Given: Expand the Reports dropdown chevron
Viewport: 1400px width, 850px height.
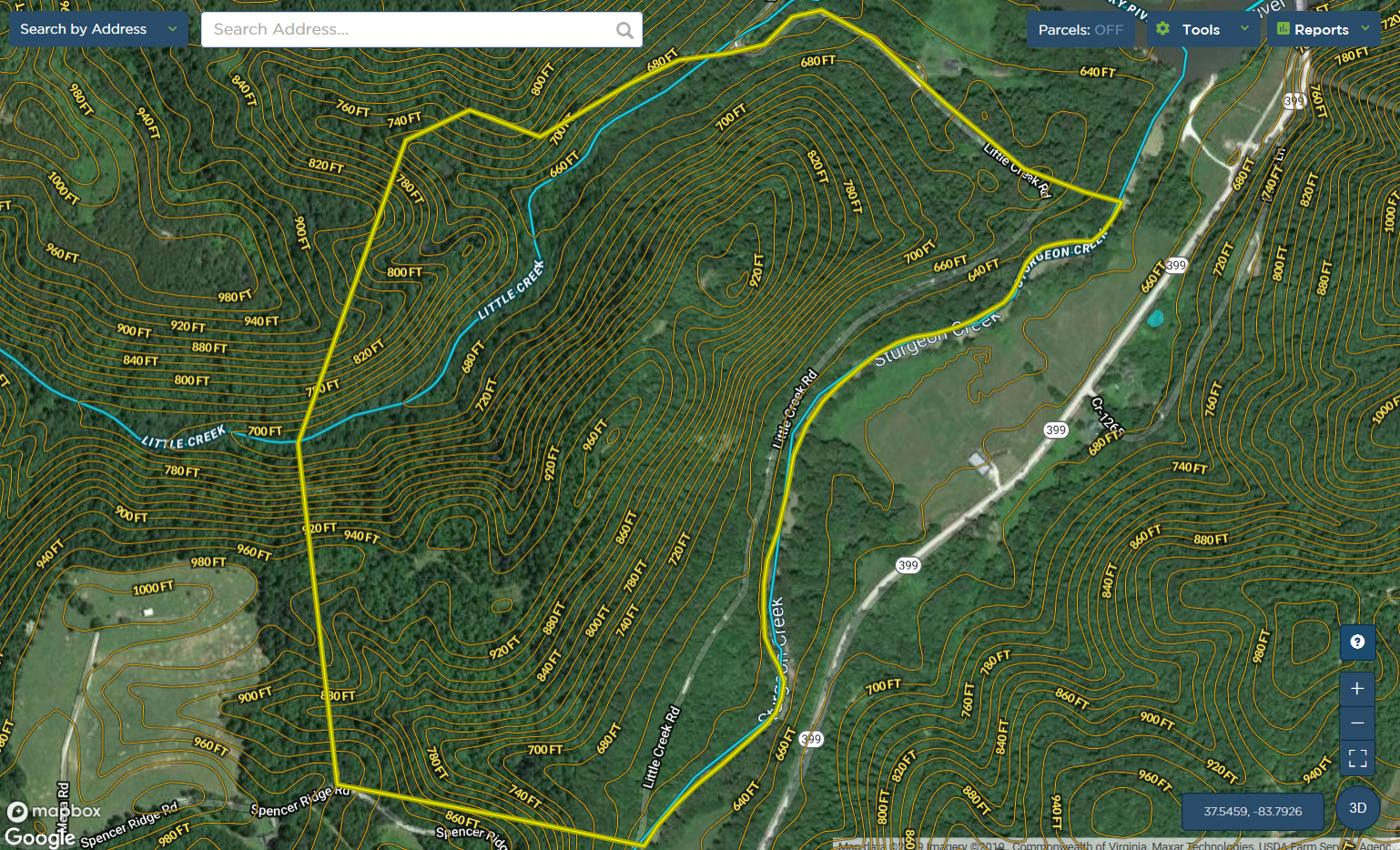Looking at the screenshot, I should coord(1365,29).
